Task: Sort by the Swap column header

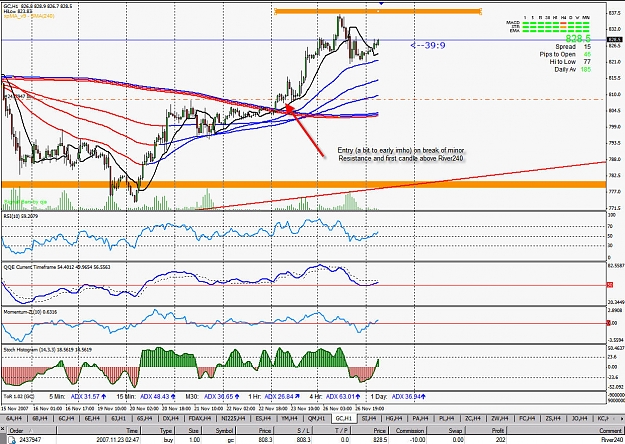Action: coord(447,430)
